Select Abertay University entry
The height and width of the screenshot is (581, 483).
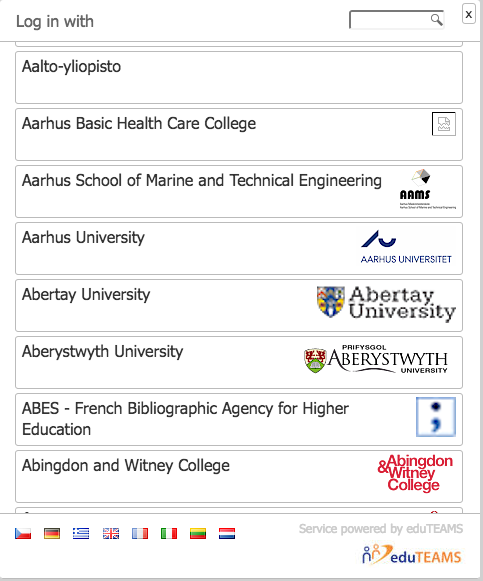click(239, 306)
